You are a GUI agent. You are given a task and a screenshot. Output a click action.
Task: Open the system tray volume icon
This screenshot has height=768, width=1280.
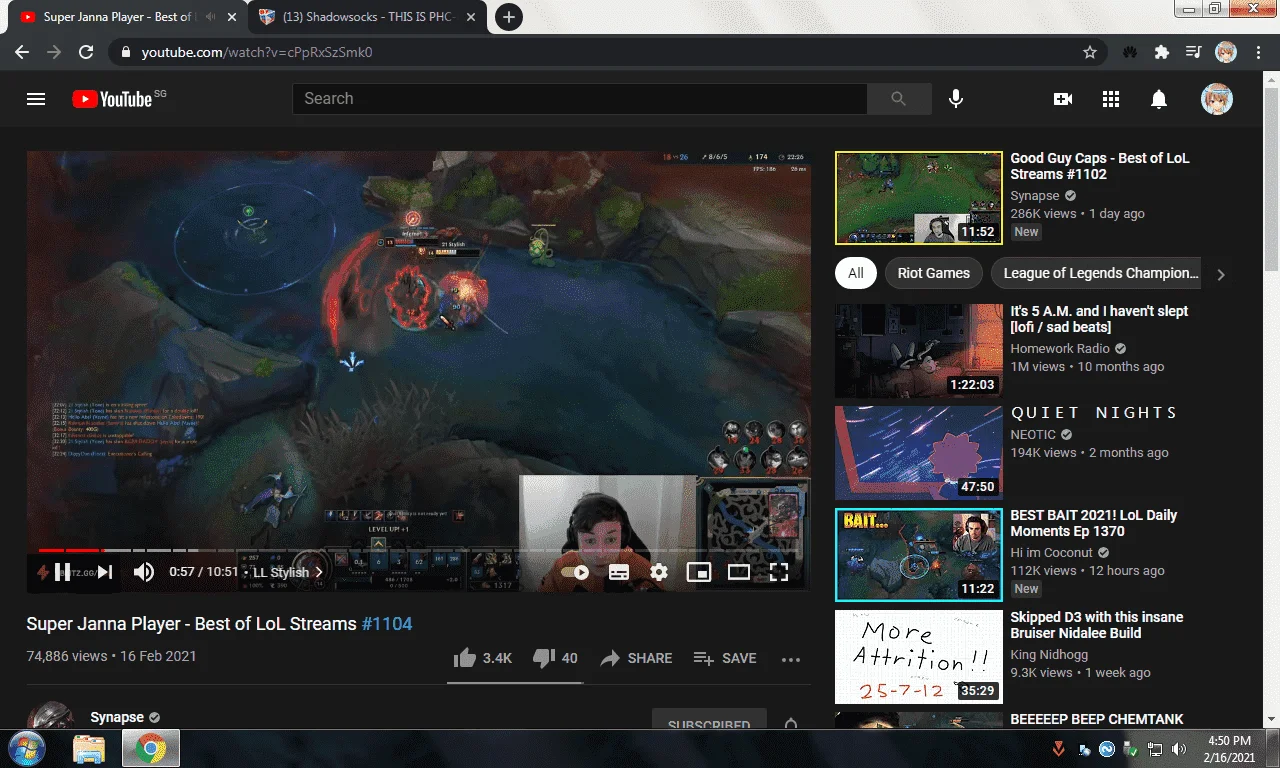[1179, 748]
